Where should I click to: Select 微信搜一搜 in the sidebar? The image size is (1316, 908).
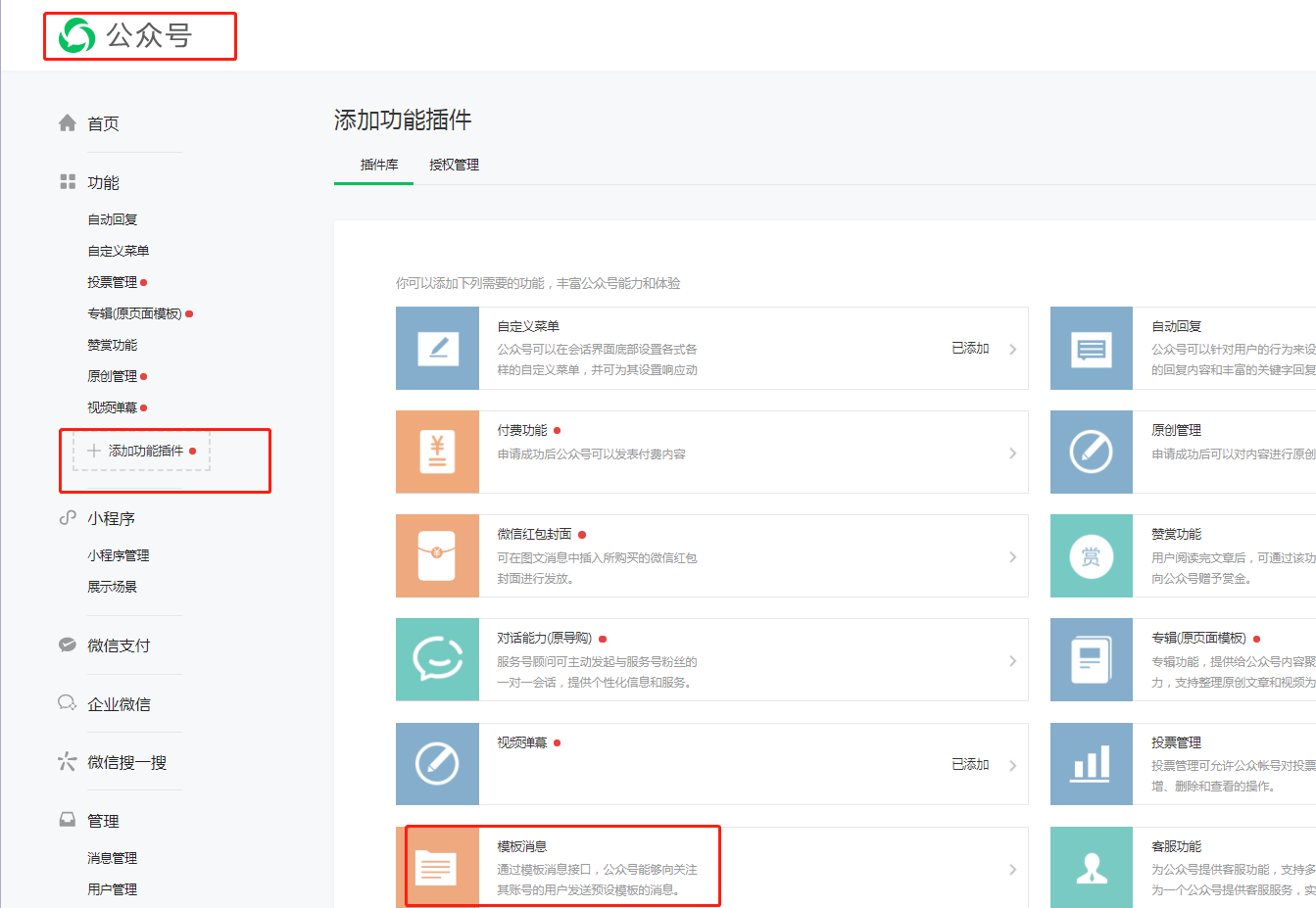coord(127,762)
